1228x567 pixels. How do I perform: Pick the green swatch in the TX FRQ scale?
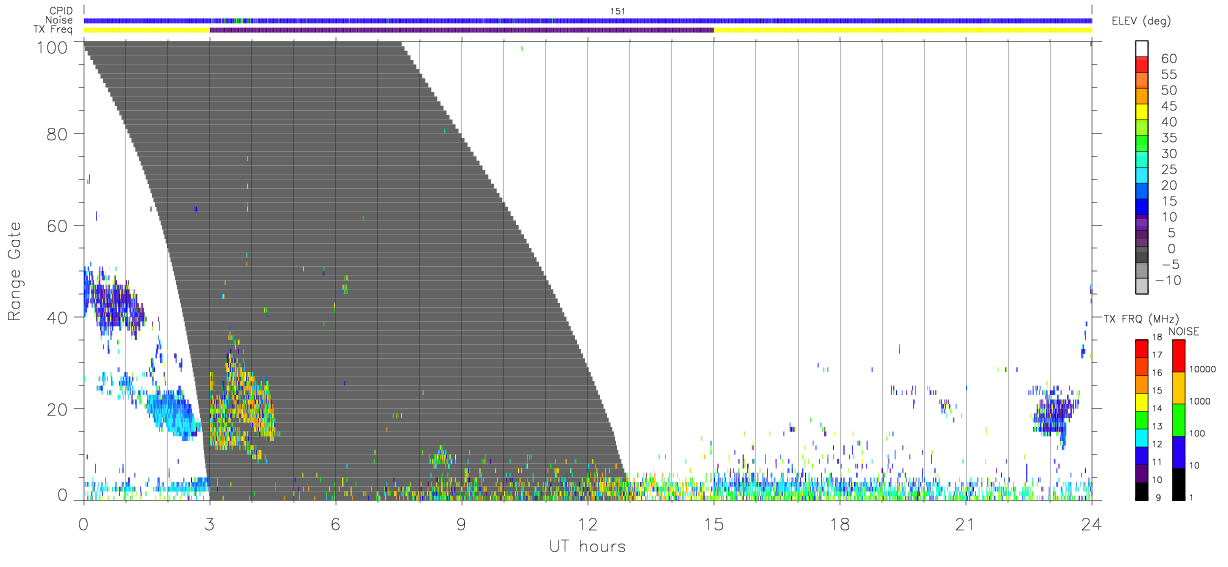(x=1142, y=420)
